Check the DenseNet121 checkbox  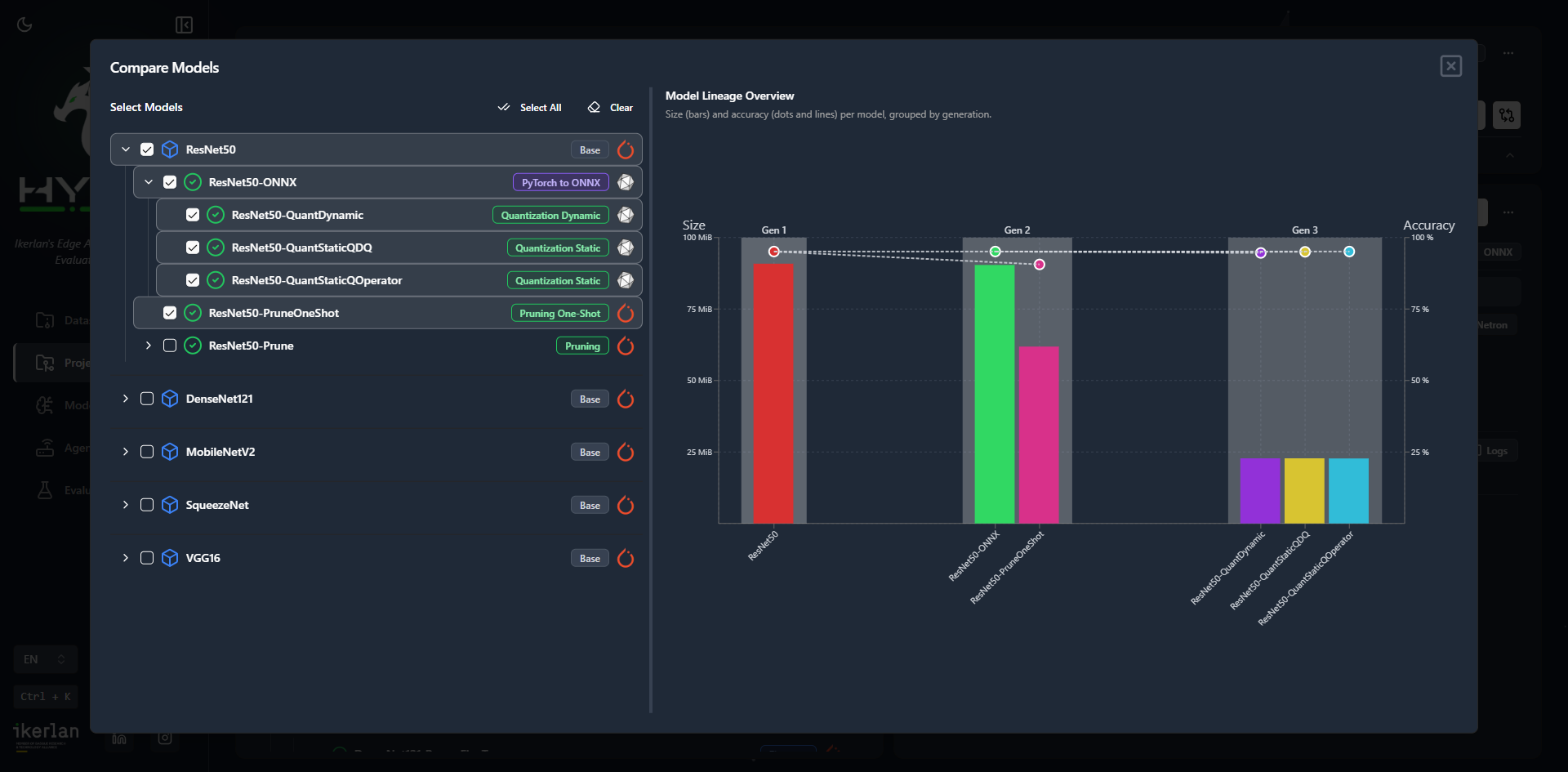[x=147, y=399]
